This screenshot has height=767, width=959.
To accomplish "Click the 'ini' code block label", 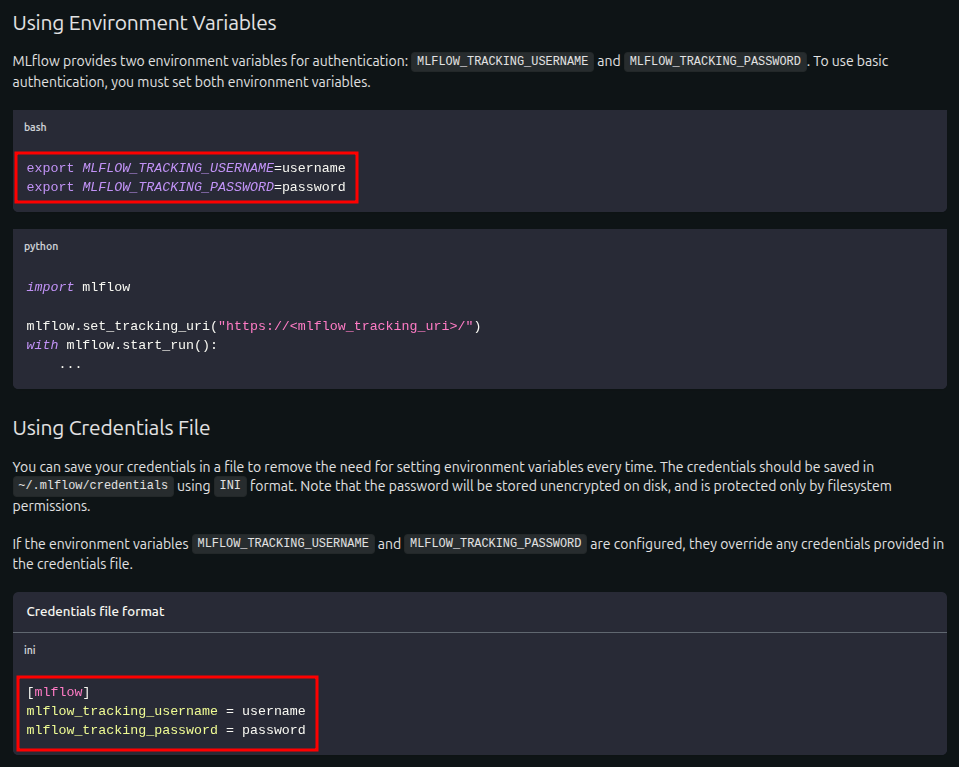I will [29, 650].
